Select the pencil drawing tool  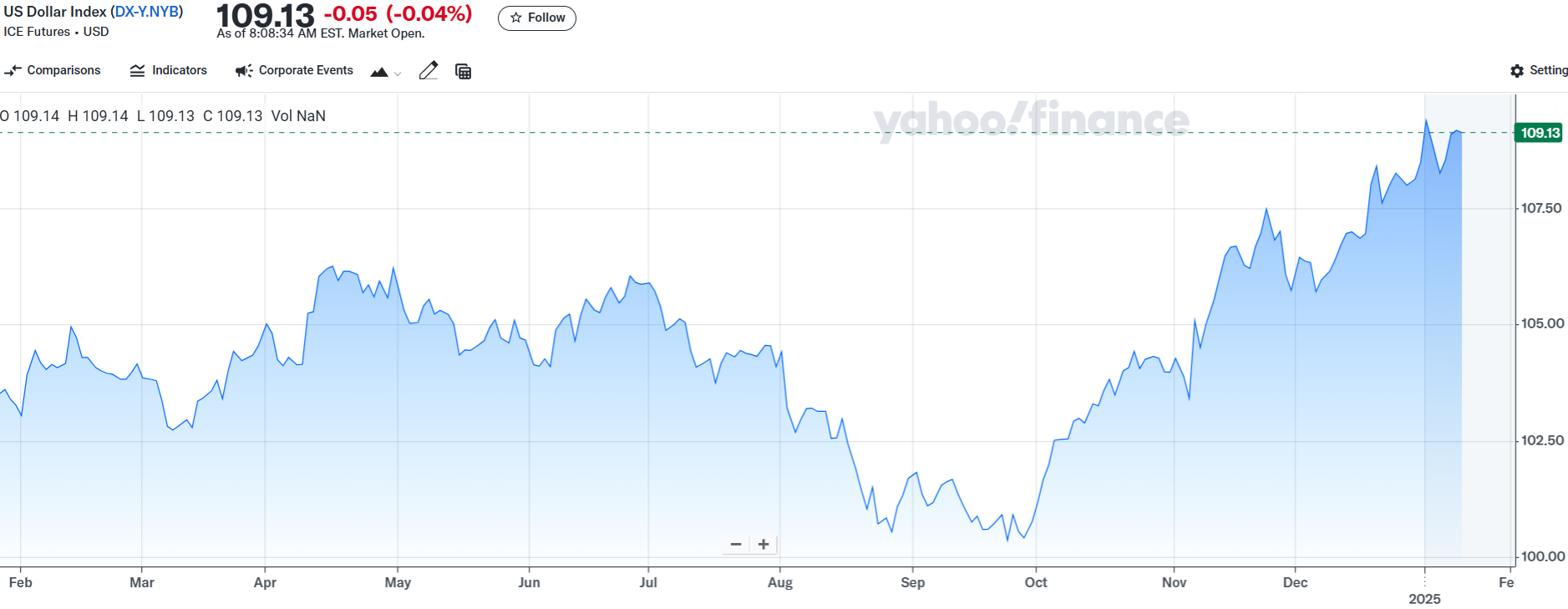pos(429,70)
